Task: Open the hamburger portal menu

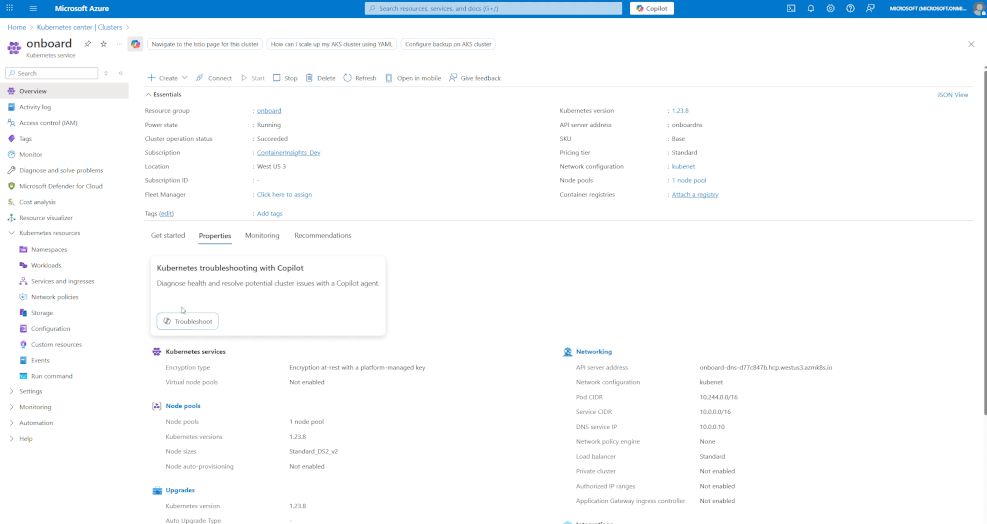Action: tap(33, 8)
